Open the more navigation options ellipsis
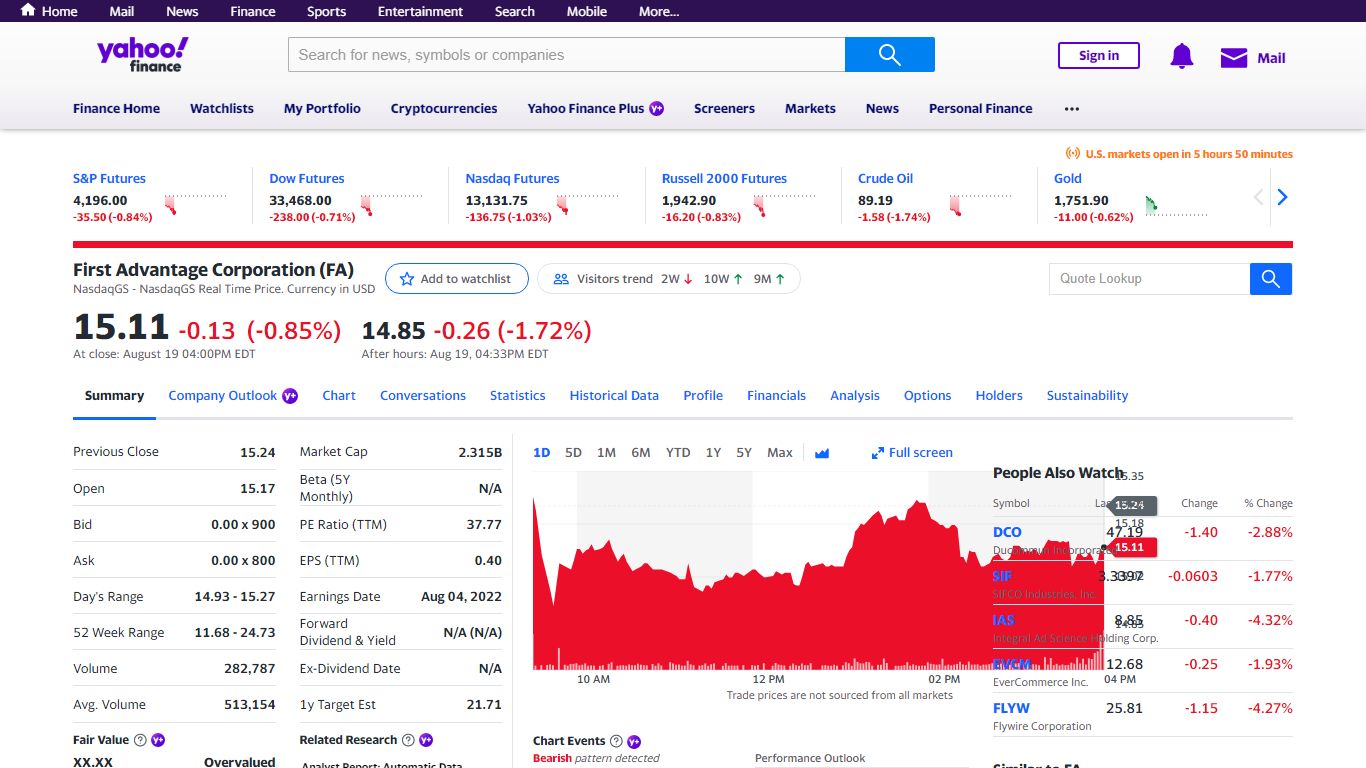Screen dimensions: 1366x768 click(1072, 108)
